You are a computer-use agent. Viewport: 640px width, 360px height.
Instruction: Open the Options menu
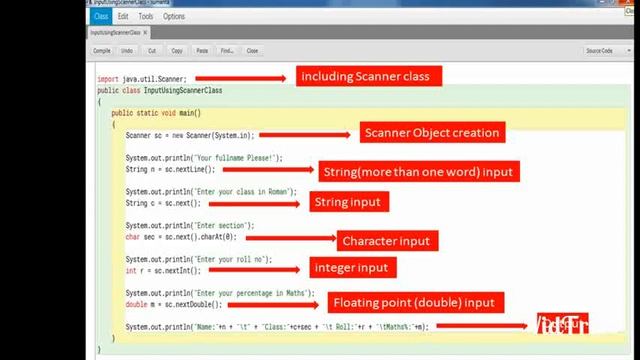click(174, 17)
